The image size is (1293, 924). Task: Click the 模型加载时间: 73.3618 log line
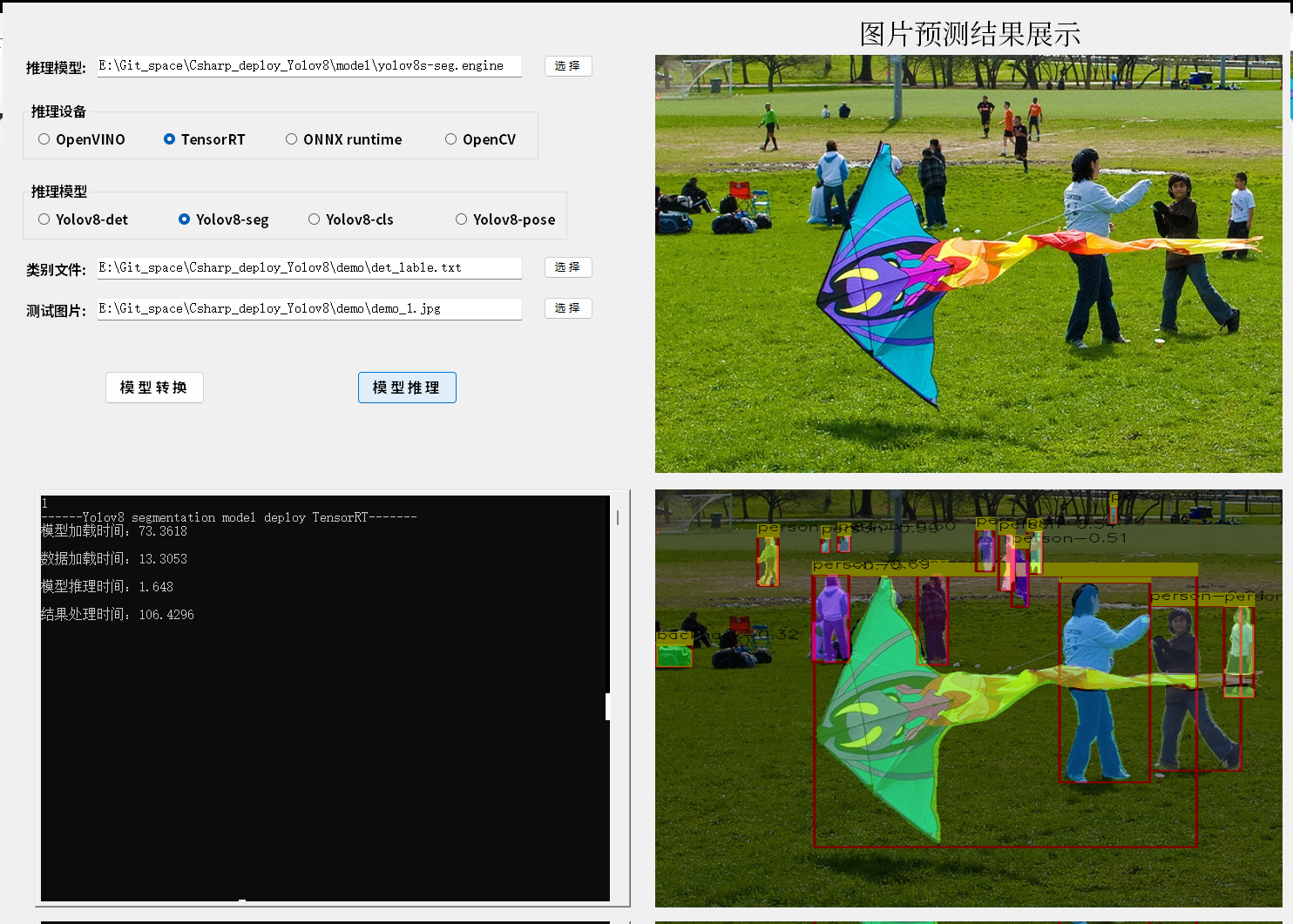click(114, 531)
